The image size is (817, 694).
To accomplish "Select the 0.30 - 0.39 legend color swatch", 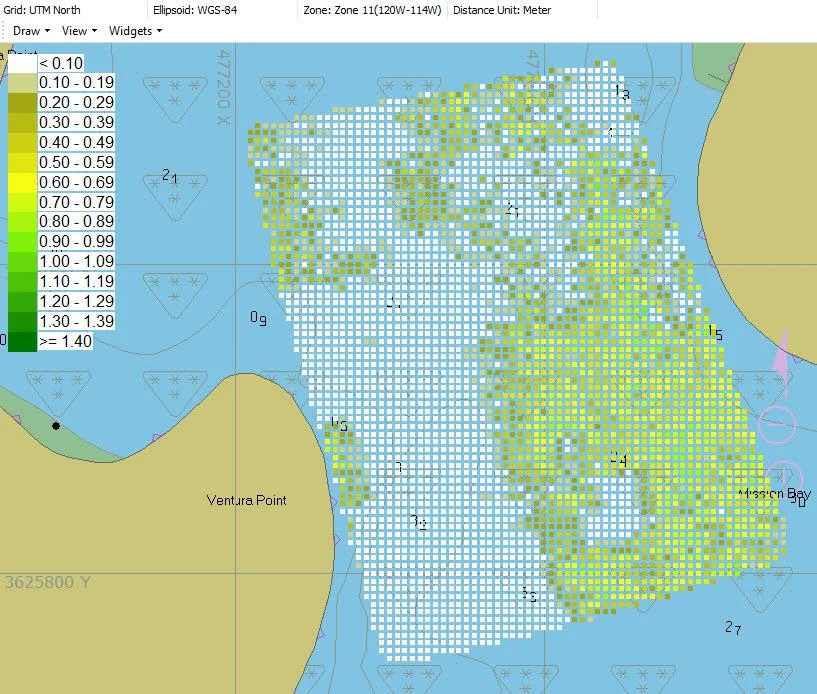I will (x=22, y=122).
